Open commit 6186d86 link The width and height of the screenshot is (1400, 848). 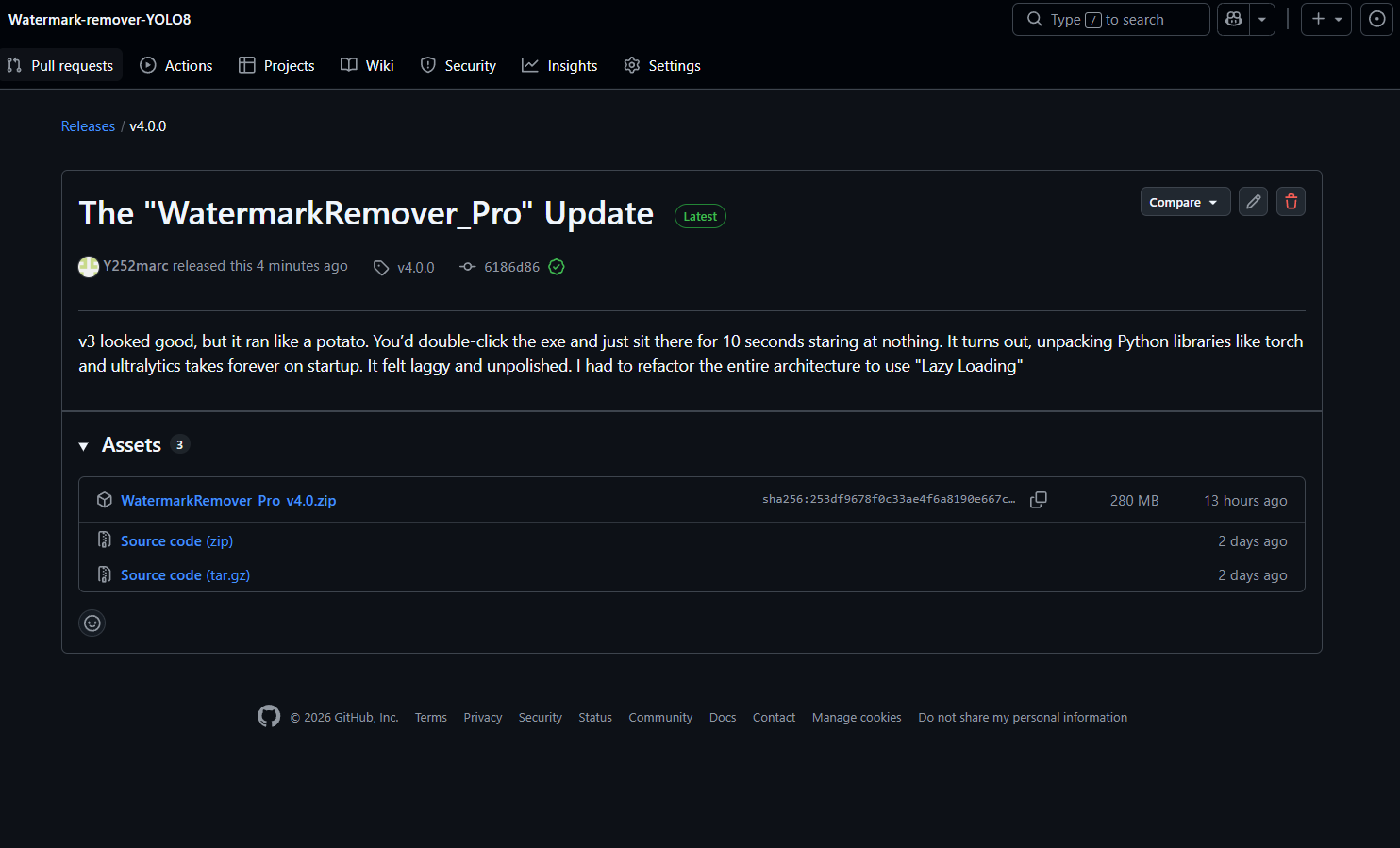tap(511, 267)
